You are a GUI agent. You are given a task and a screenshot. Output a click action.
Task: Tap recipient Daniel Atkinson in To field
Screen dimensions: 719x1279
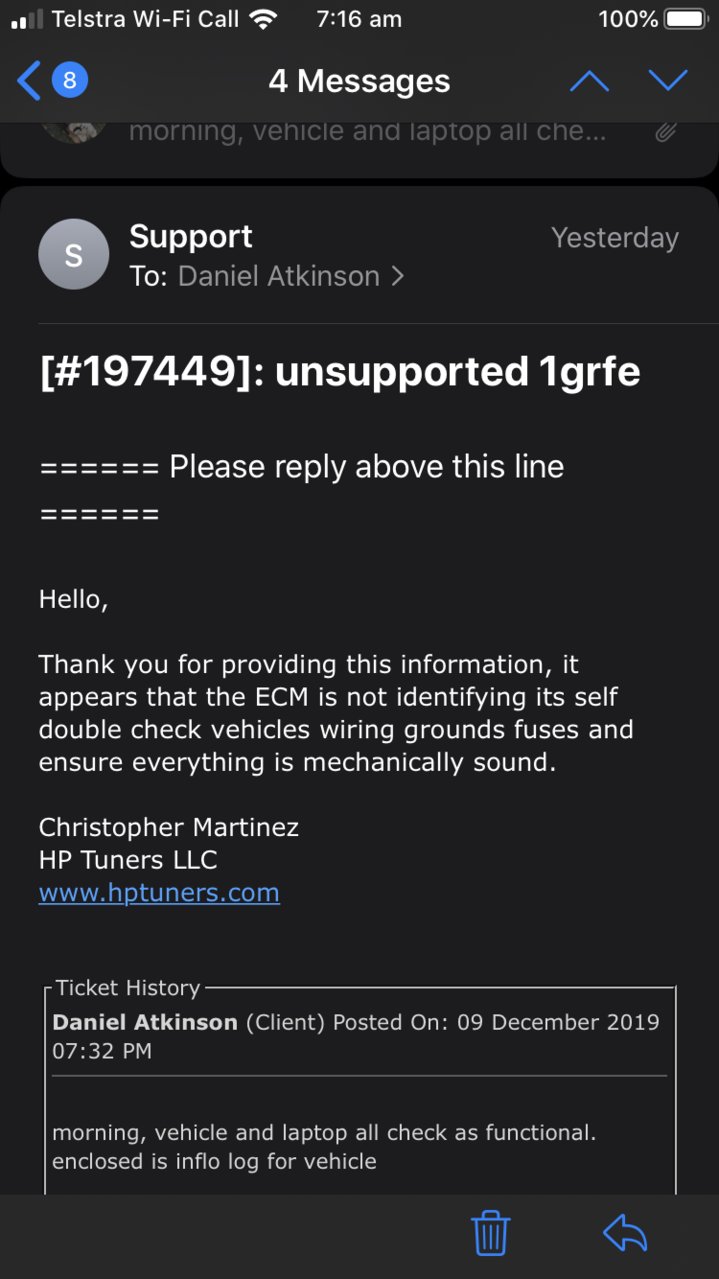point(279,276)
